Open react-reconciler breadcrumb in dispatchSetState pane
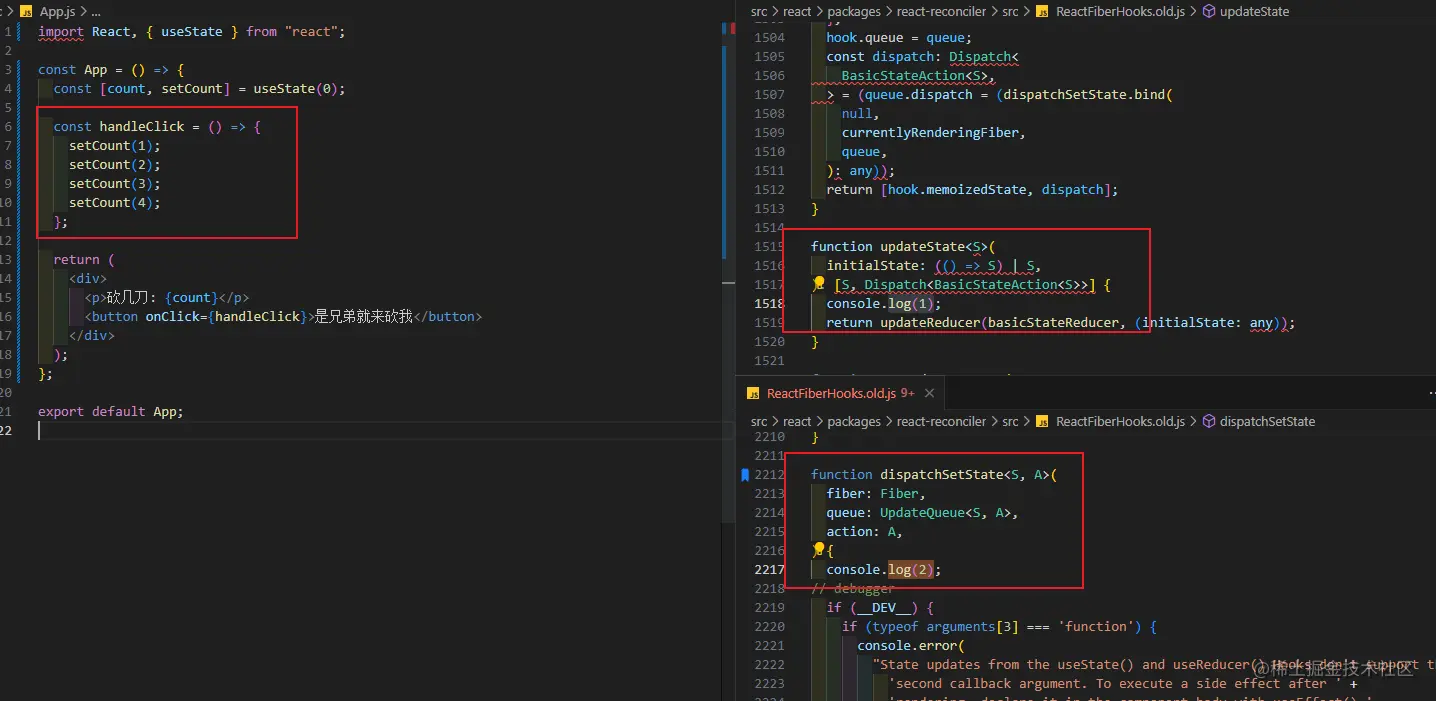This screenshot has height=701, width=1436. click(941, 422)
